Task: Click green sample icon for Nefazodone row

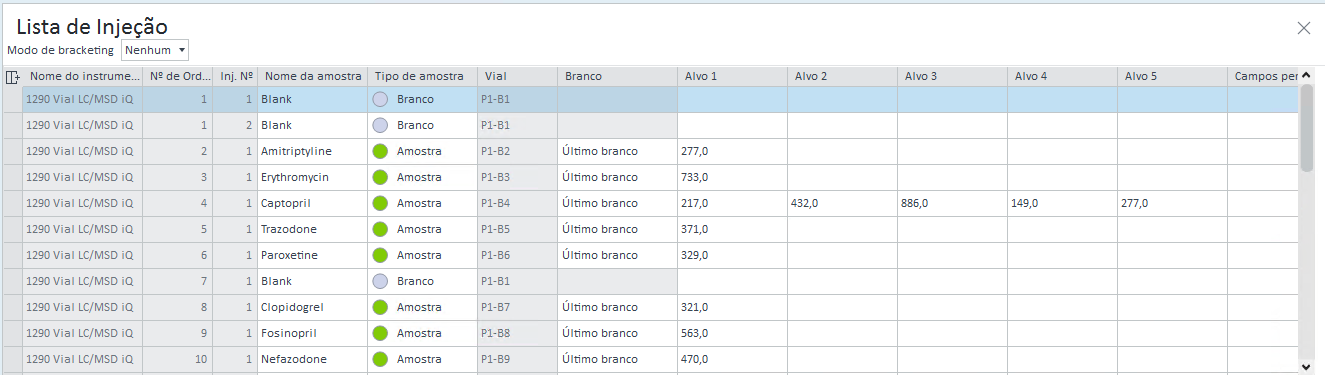Action: click(380, 359)
